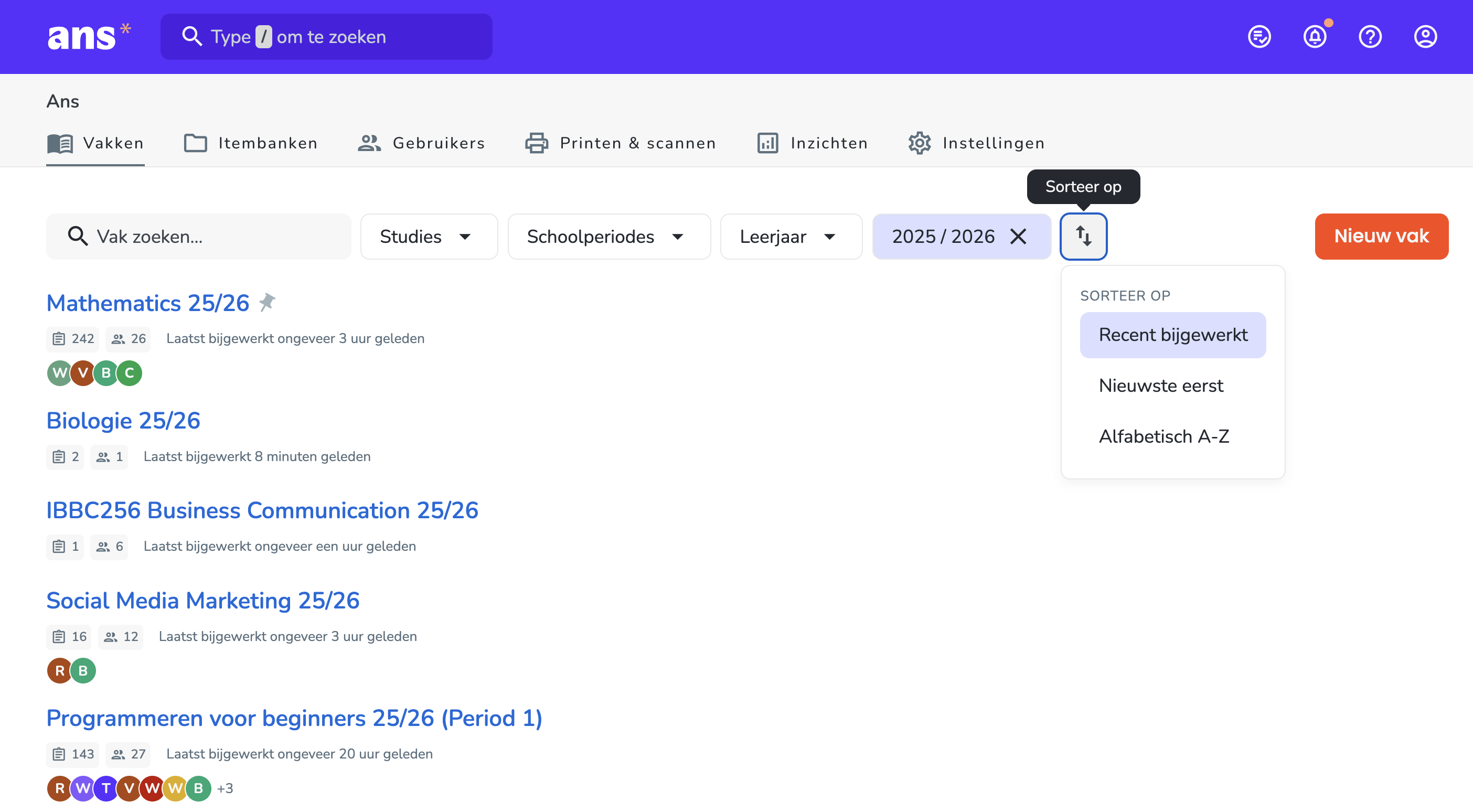Viewport: 1473px width, 812px height.
Task: Focus the top Type / om te zoeken field
Action: pos(326,37)
